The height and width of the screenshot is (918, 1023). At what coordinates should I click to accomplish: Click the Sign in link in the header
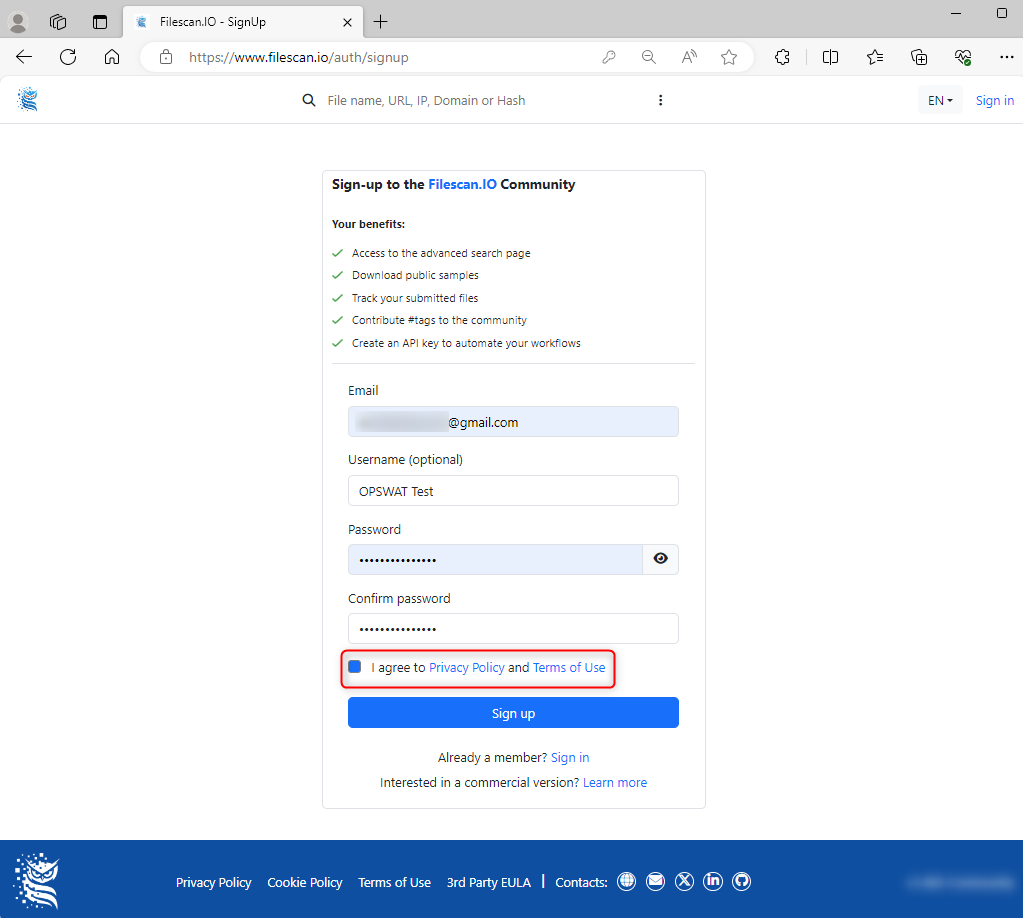994,100
